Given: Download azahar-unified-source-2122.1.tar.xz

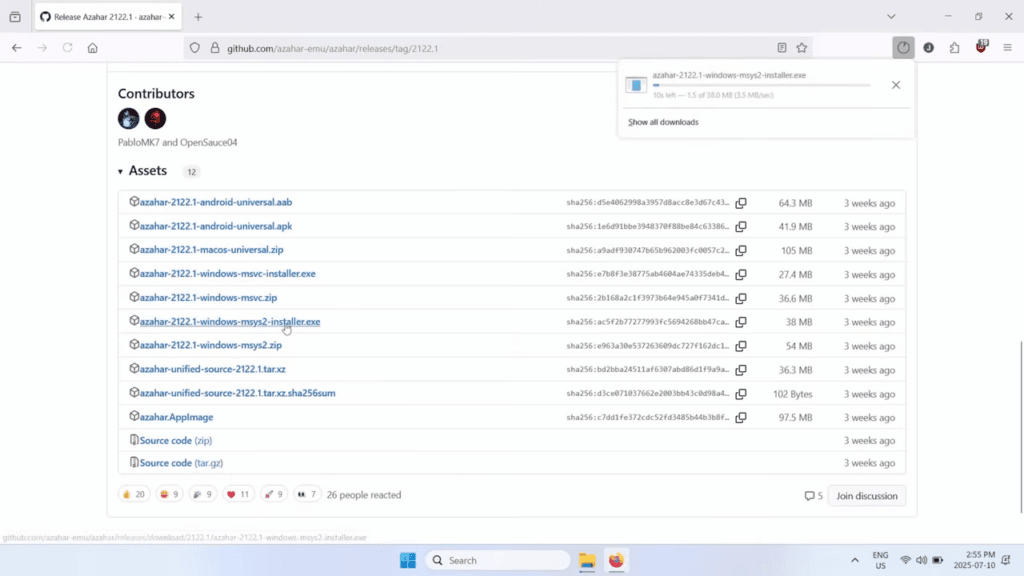Looking at the screenshot, I should tap(212, 369).
